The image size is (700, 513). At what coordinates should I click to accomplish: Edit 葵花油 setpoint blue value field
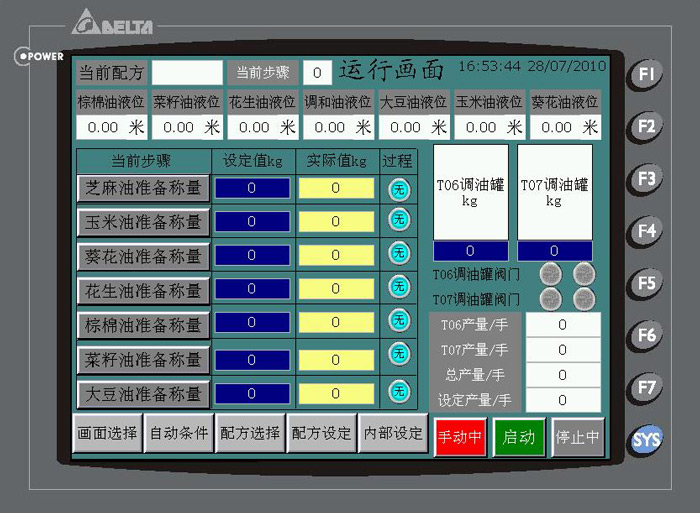click(252, 255)
